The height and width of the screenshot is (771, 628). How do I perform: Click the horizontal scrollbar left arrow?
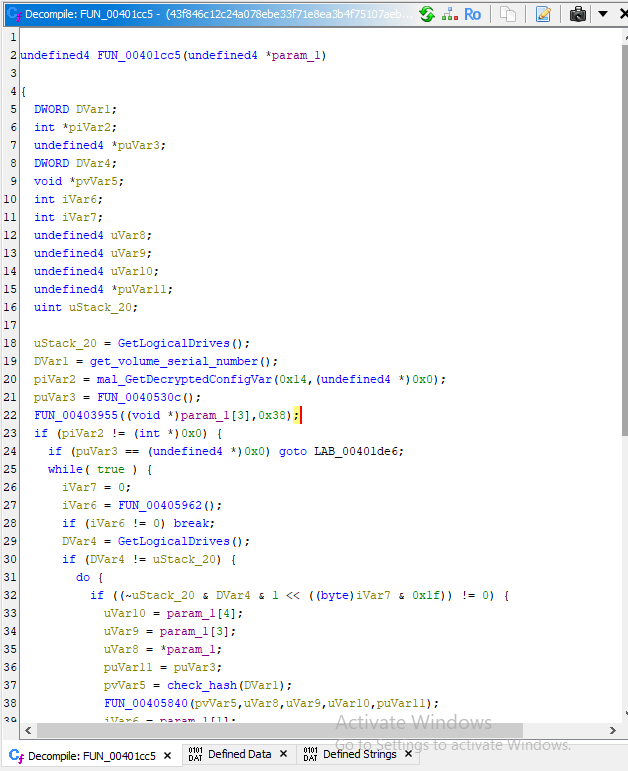pos(28,730)
